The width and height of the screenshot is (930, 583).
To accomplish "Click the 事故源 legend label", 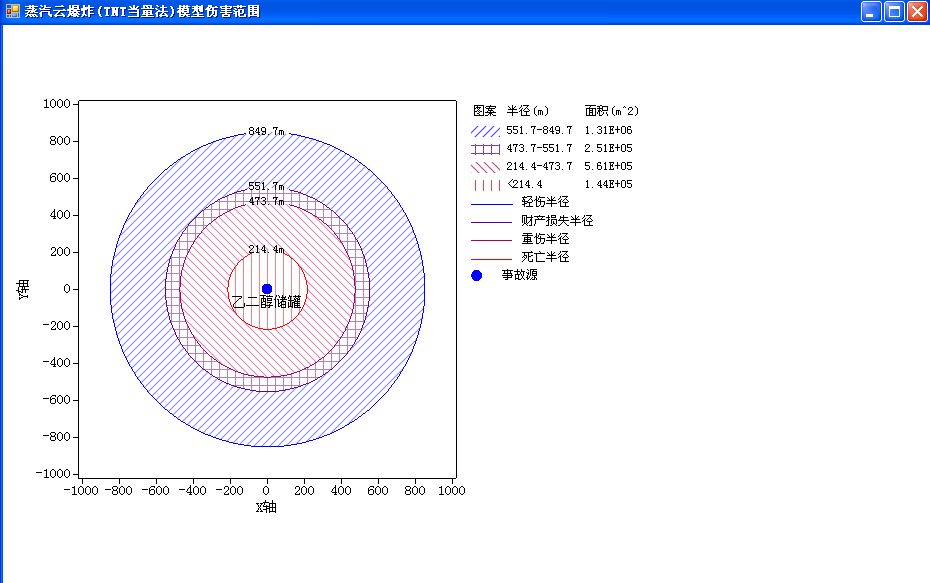I will coord(520,275).
